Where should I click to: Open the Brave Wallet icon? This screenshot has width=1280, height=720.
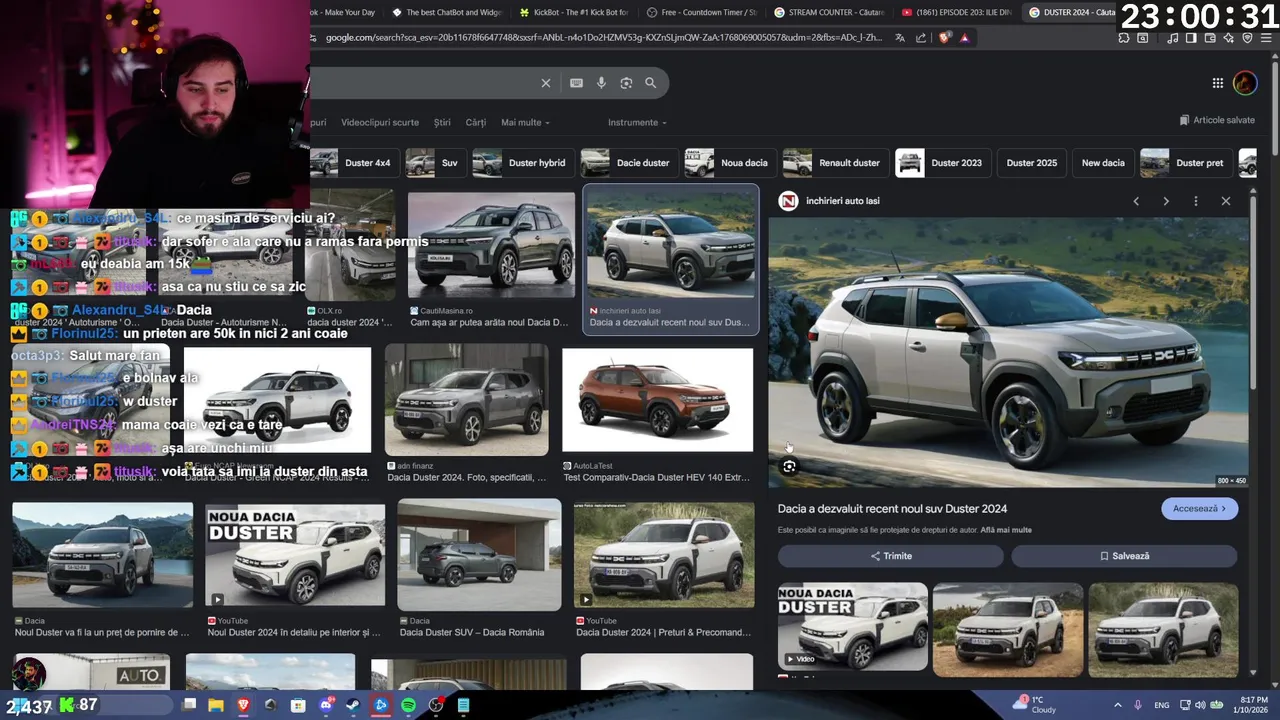[x=1209, y=38]
